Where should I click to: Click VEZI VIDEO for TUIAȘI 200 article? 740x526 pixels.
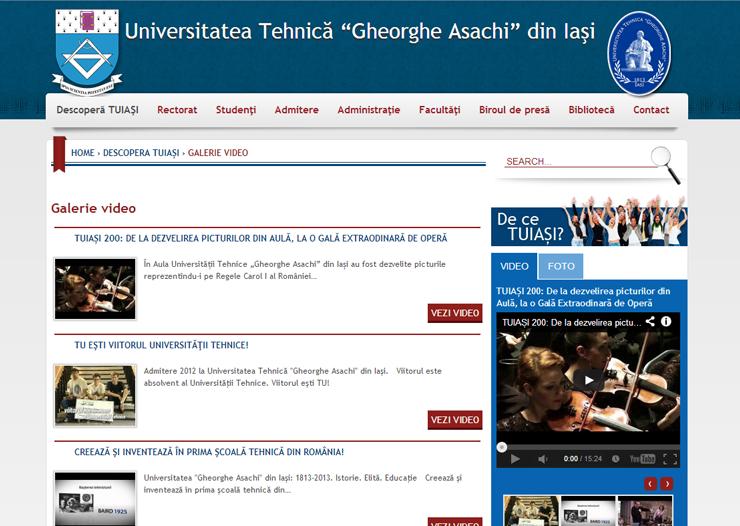(455, 313)
